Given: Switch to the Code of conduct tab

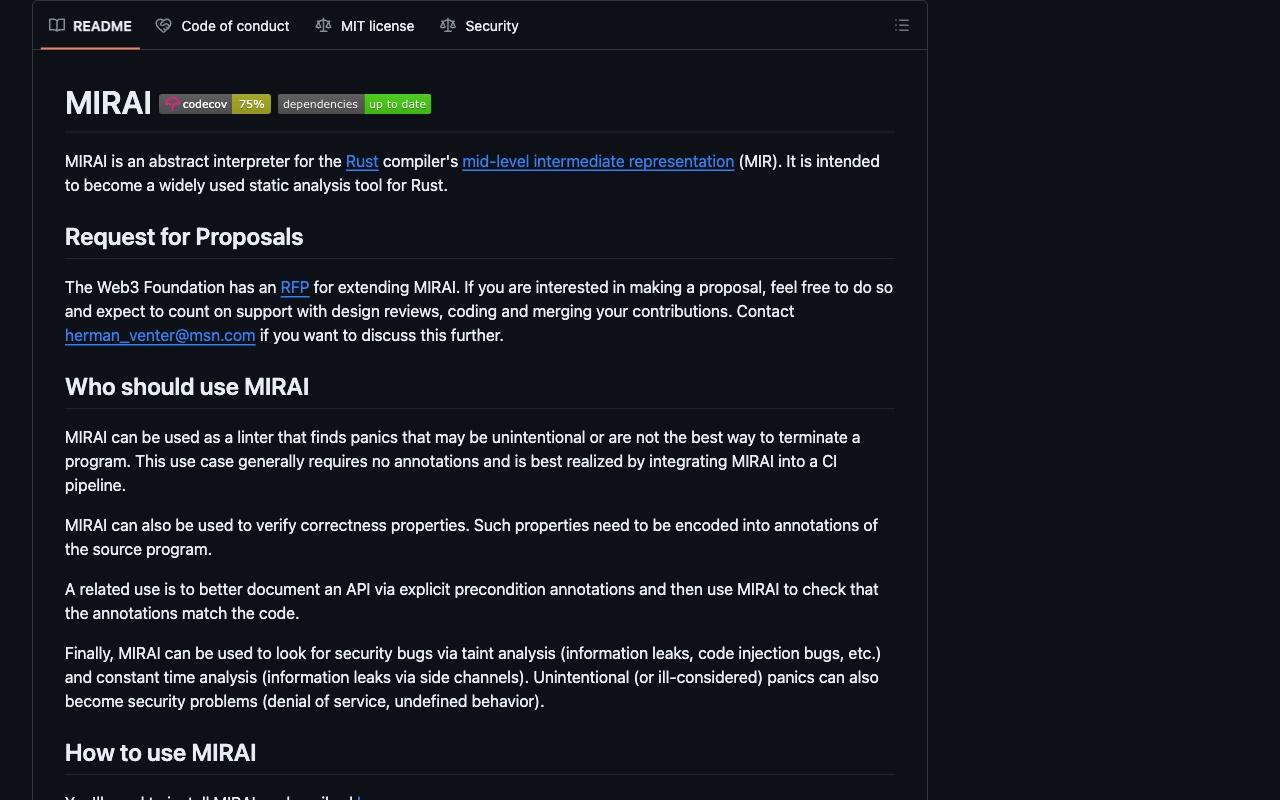Looking at the screenshot, I should pyautogui.click(x=223, y=26).
